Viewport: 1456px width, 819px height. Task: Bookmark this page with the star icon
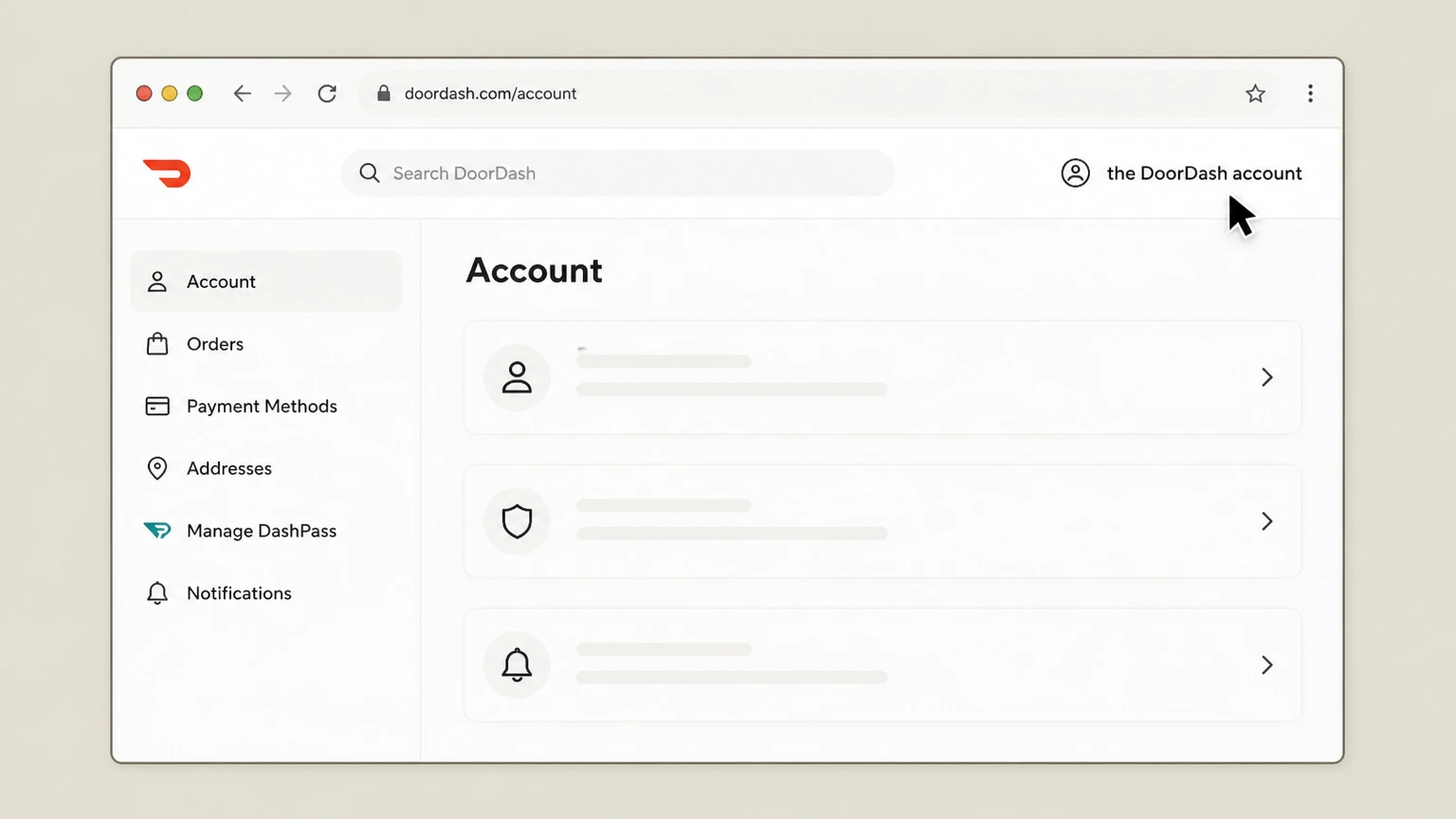pyautogui.click(x=1255, y=93)
